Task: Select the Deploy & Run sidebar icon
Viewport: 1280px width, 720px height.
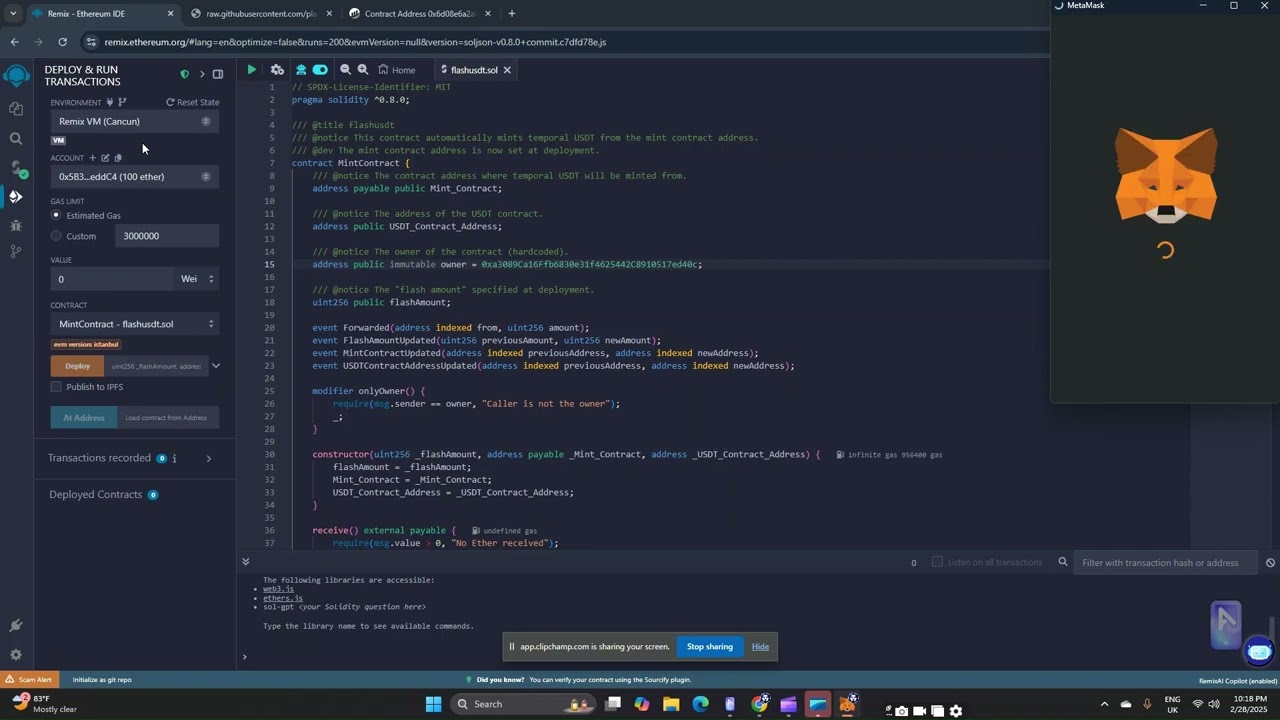Action: click(15, 197)
